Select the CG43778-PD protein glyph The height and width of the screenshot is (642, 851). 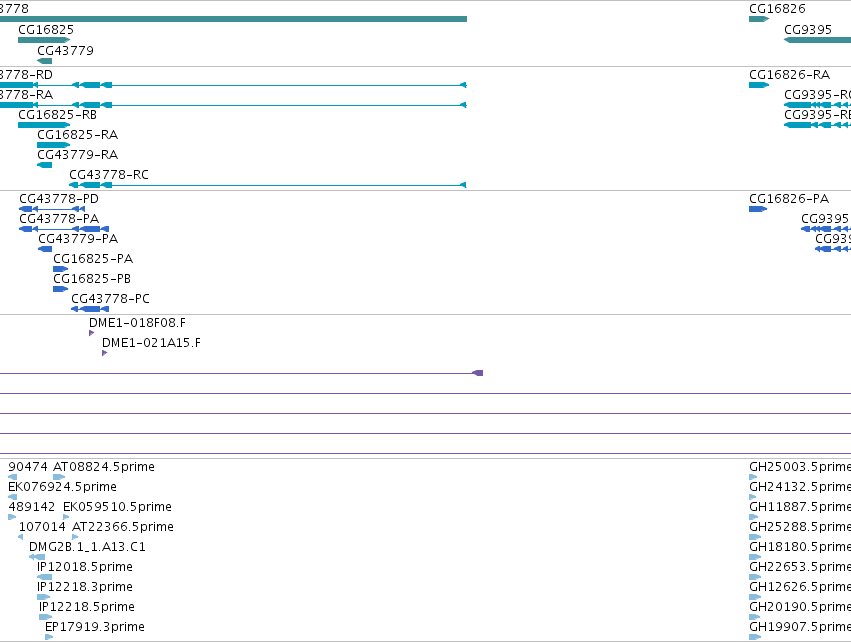[52, 209]
